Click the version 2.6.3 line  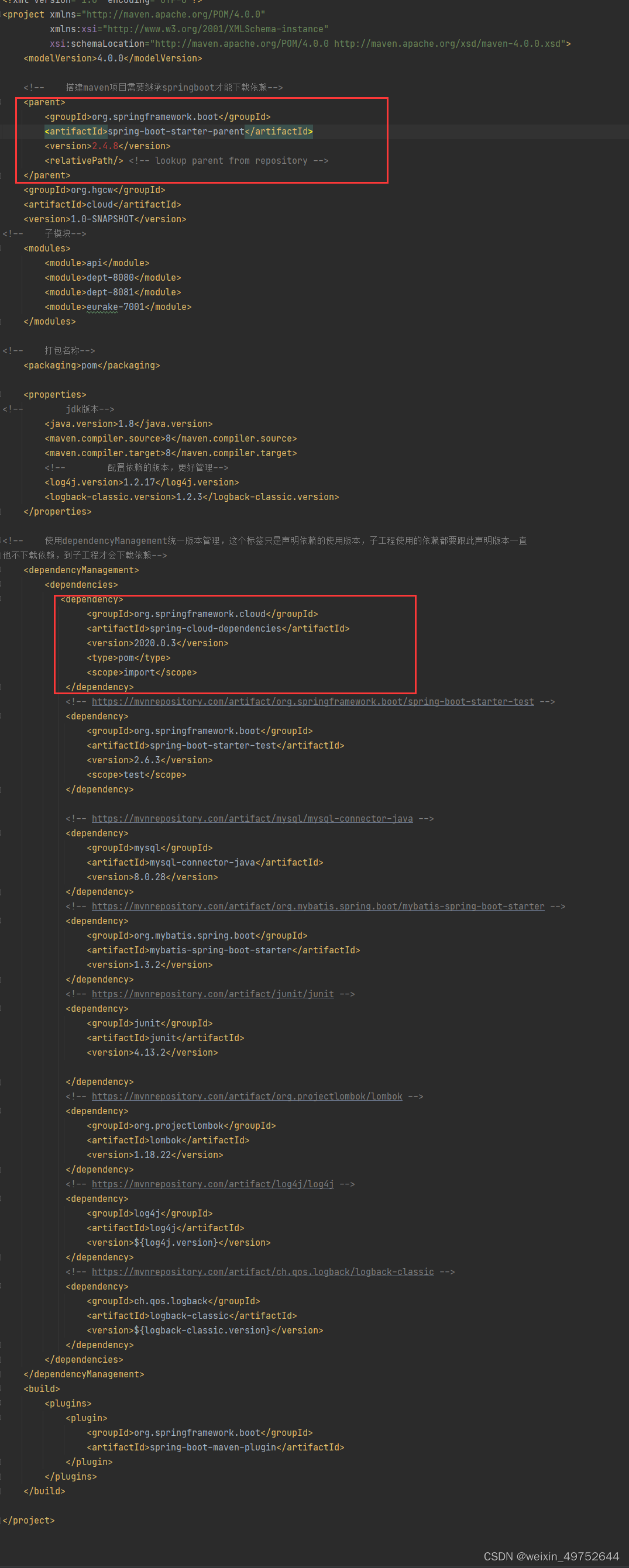pyautogui.click(x=150, y=760)
